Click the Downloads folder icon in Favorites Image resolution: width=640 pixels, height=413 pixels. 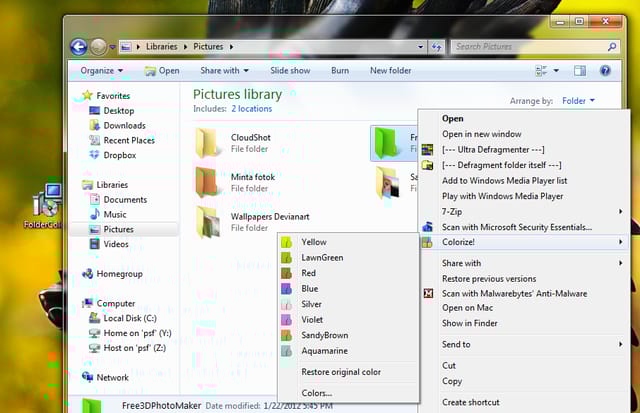pos(94,125)
